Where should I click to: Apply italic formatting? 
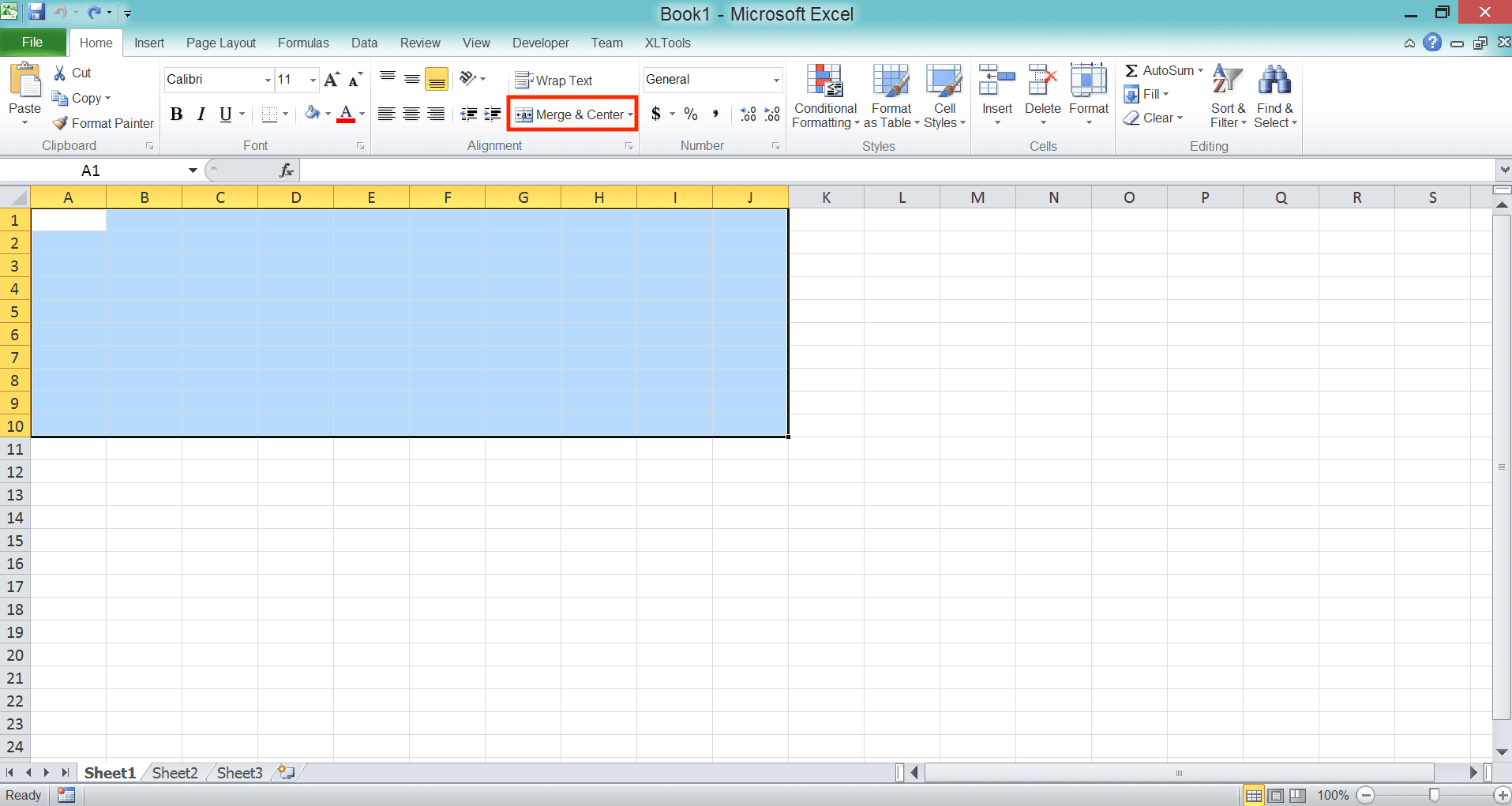click(x=200, y=114)
